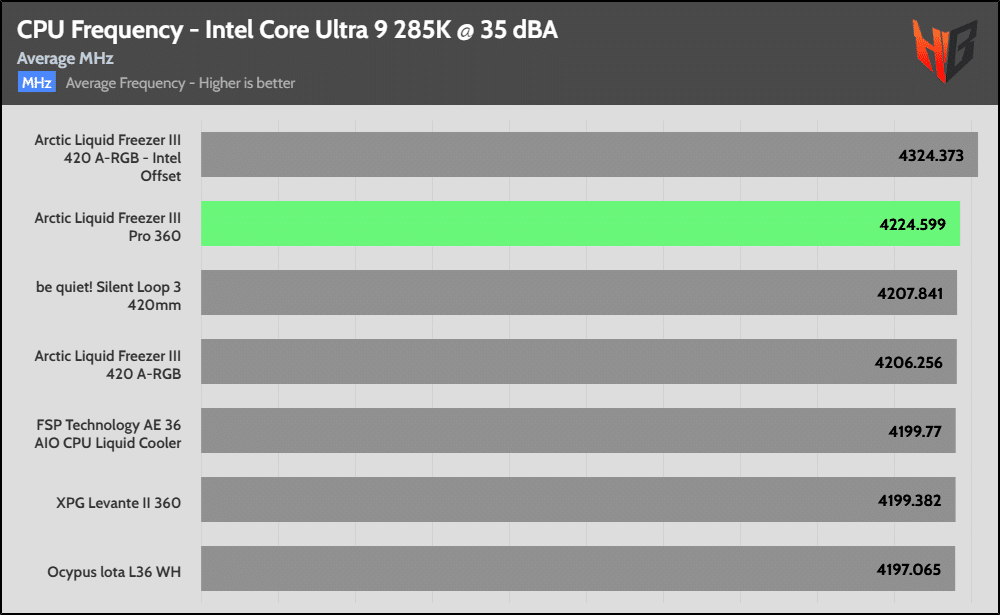Click the 4324.373 value on the top bar
Image resolution: width=1000 pixels, height=615 pixels.
coord(930,155)
